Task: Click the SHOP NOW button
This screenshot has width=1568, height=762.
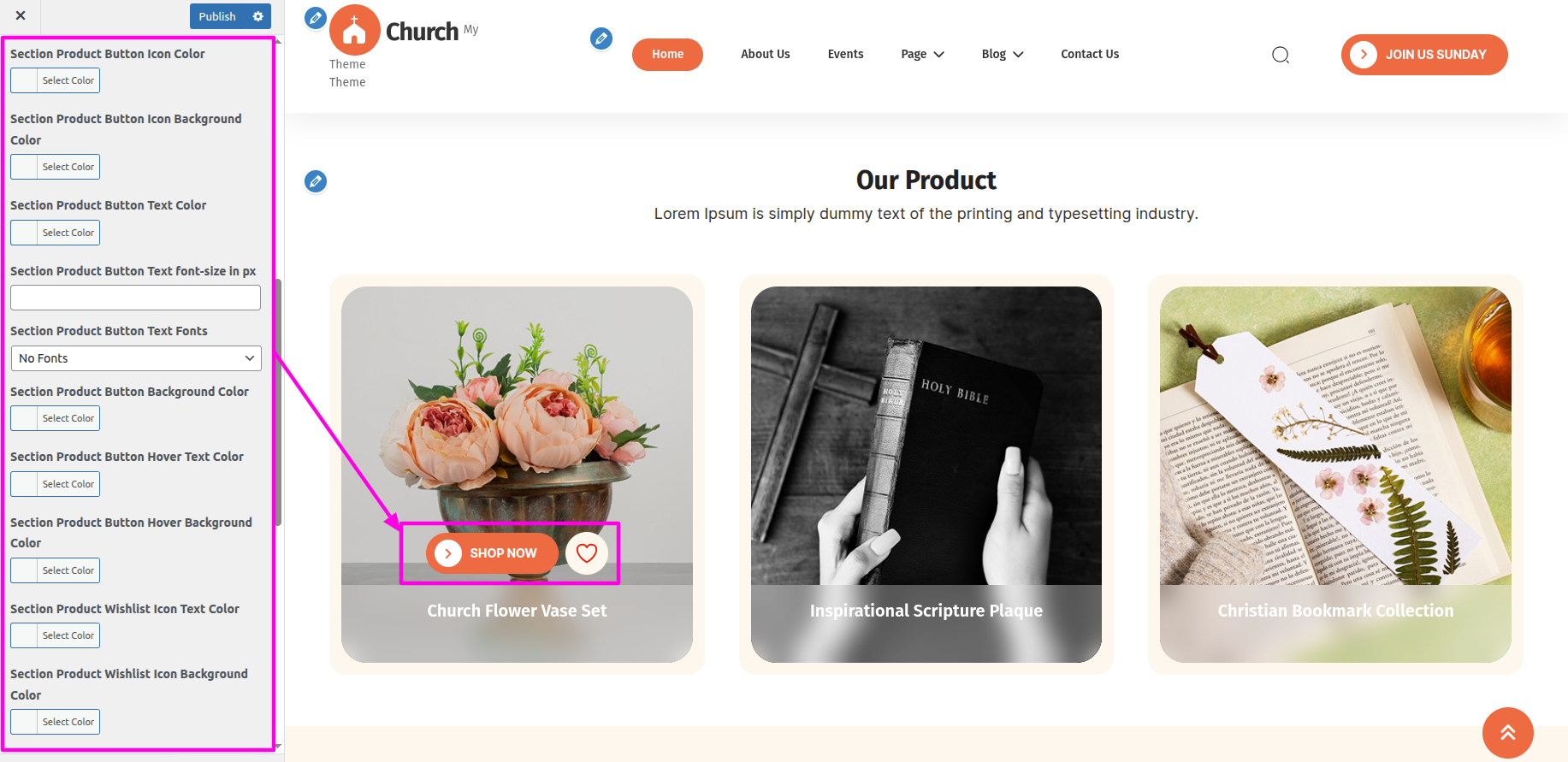Action: (492, 553)
